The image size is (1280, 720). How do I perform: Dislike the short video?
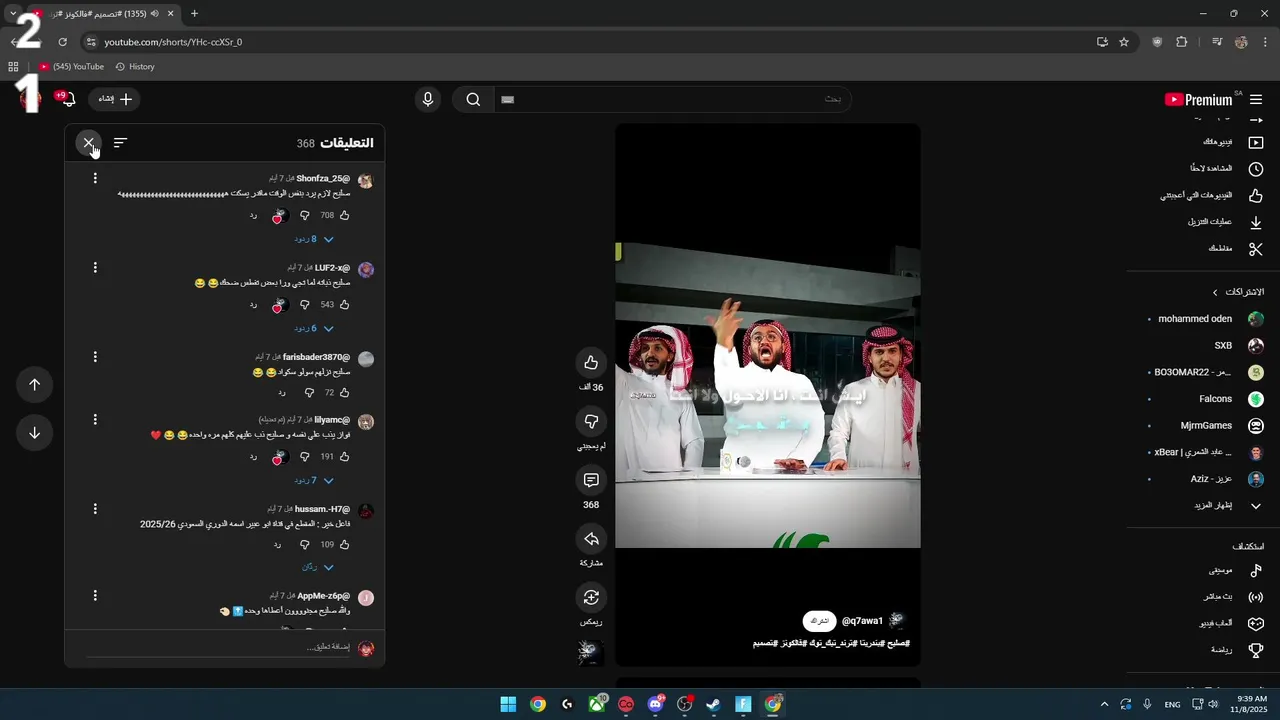click(591, 422)
